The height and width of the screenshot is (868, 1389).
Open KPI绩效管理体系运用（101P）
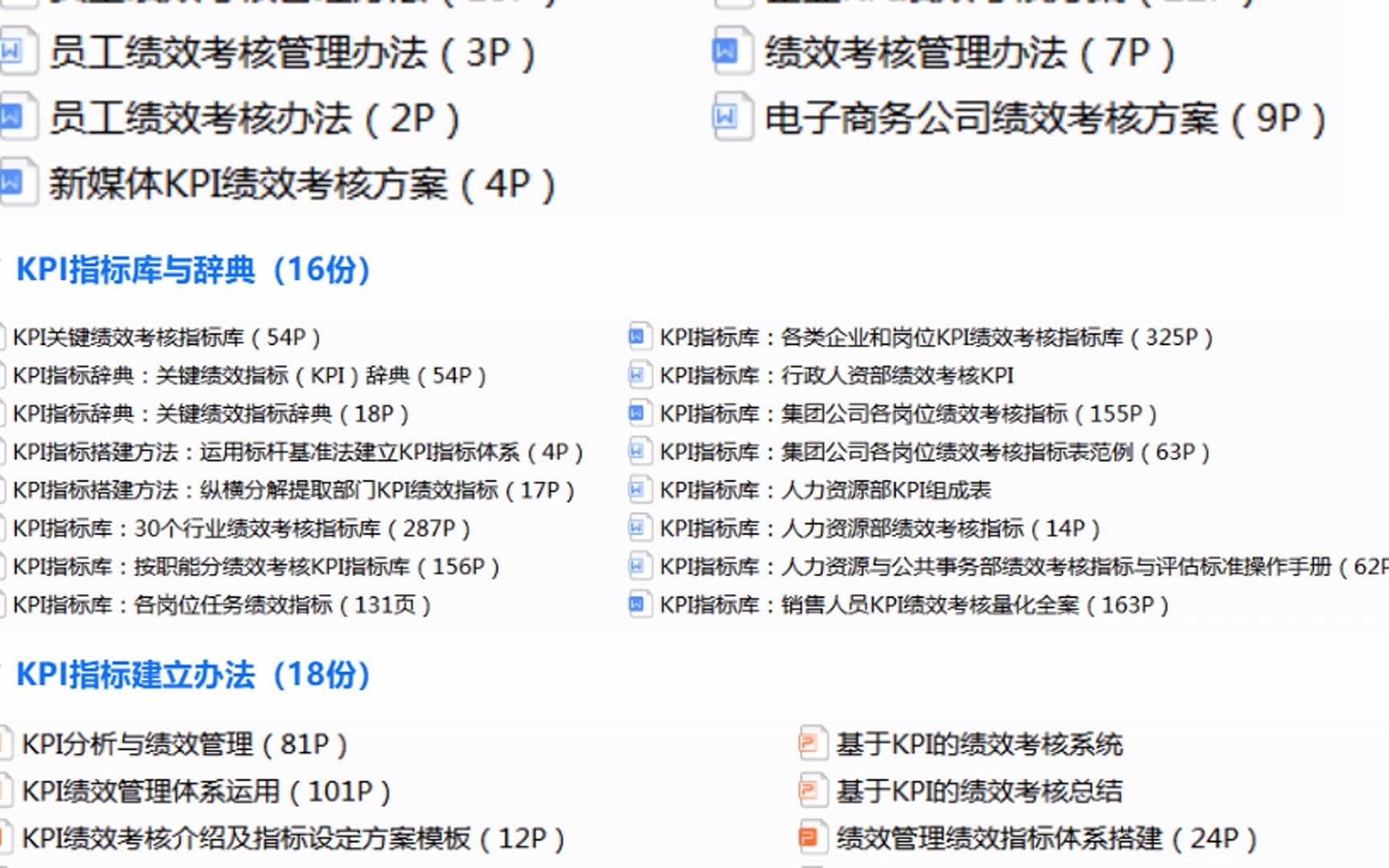[x=207, y=792]
